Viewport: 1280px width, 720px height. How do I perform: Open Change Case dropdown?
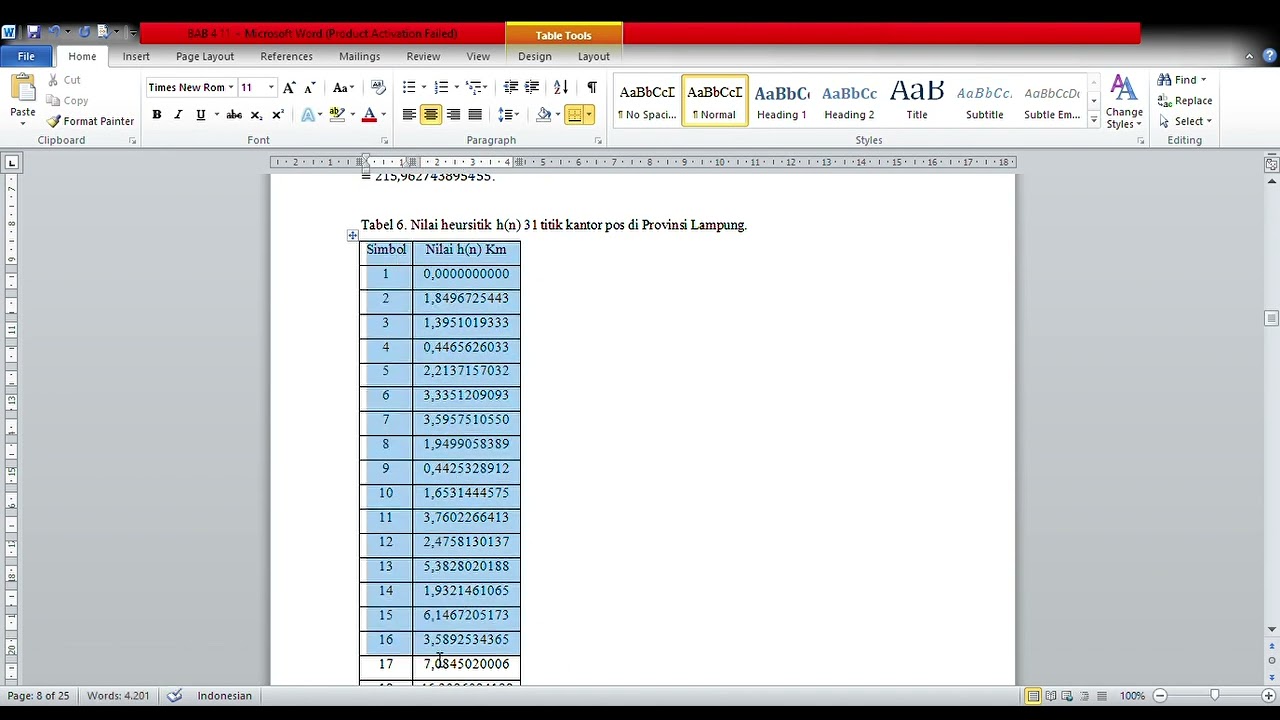pos(344,87)
